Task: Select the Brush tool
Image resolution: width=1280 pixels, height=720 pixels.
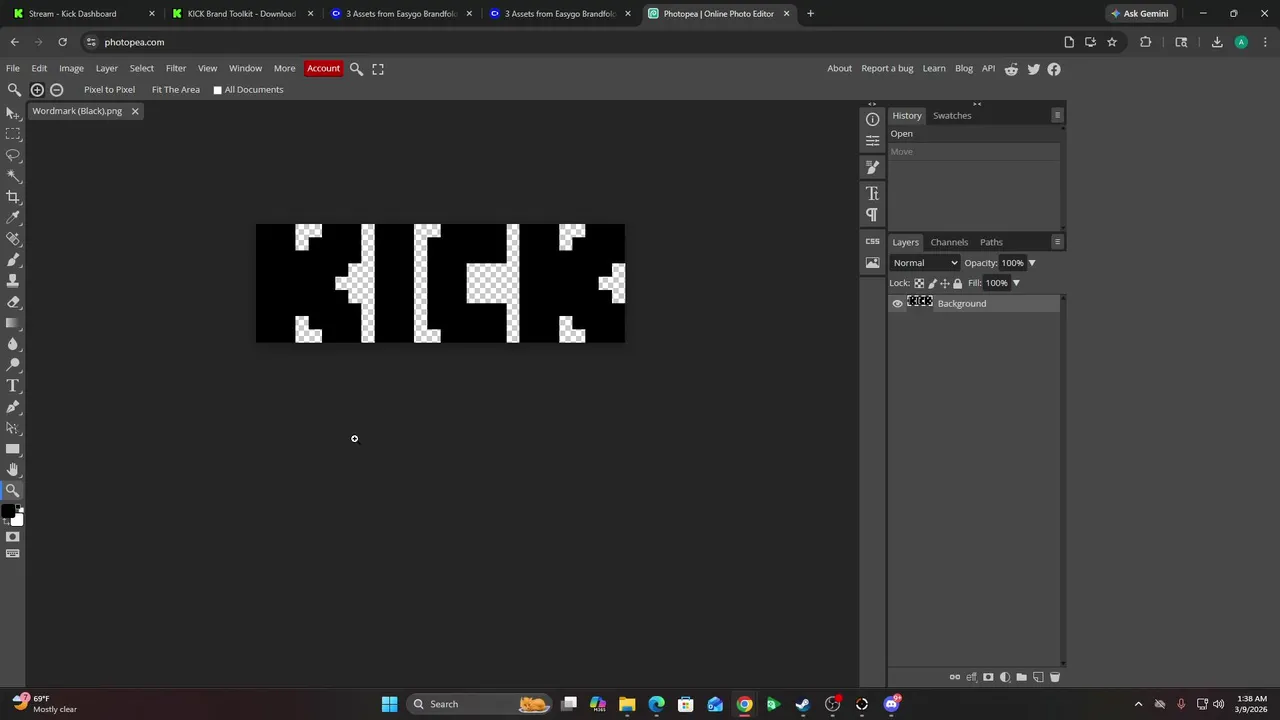Action: [13, 260]
